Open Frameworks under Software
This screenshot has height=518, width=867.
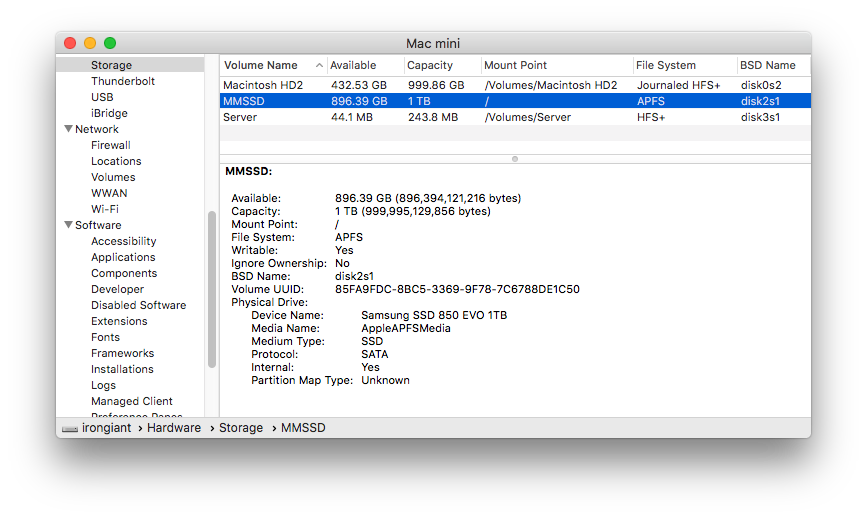click(x=122, y=353)
